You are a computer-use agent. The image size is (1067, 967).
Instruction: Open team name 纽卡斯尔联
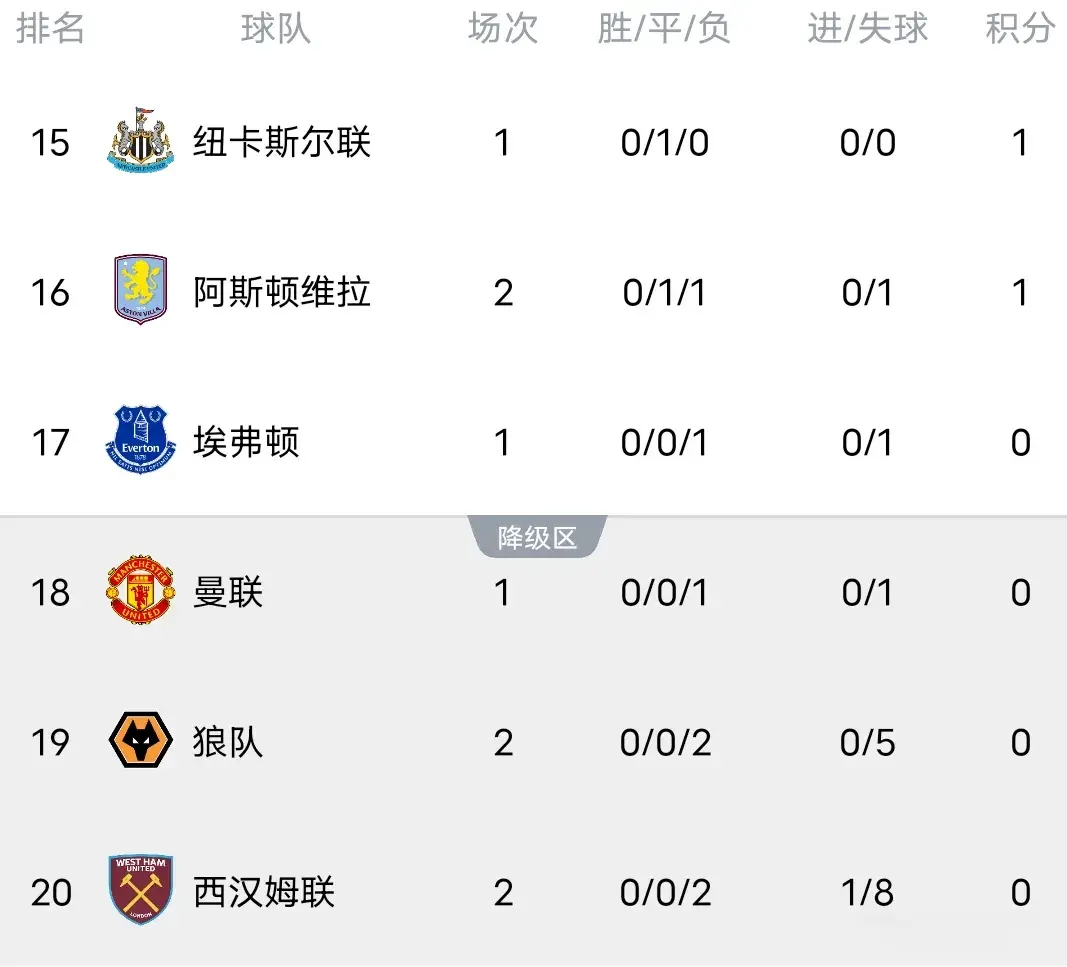point(282,142)
